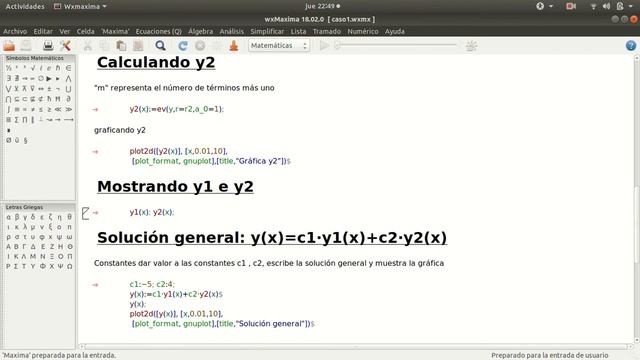Open the Simplificar menu
Image resolution: width=640 pixels, height=360 pixels.
point(267,31)
